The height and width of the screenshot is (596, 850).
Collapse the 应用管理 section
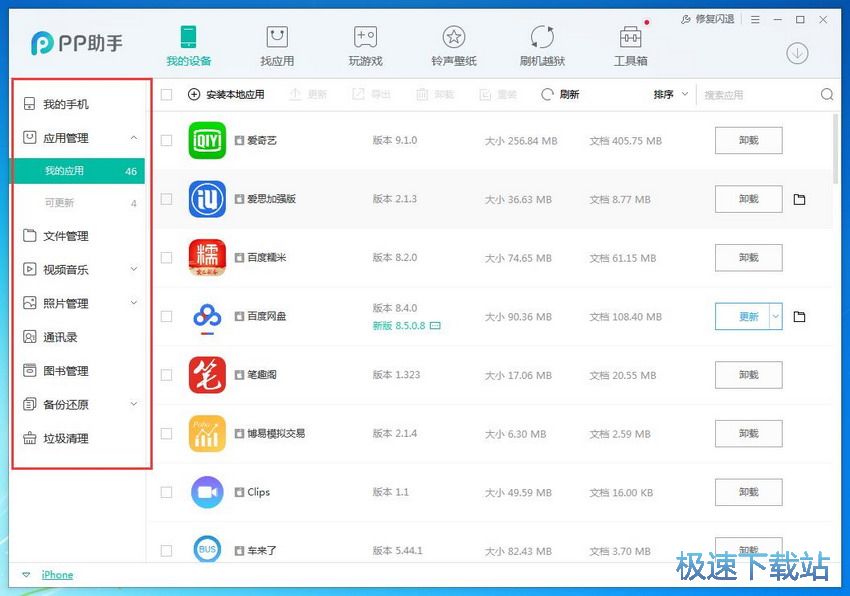click(134, 138)
